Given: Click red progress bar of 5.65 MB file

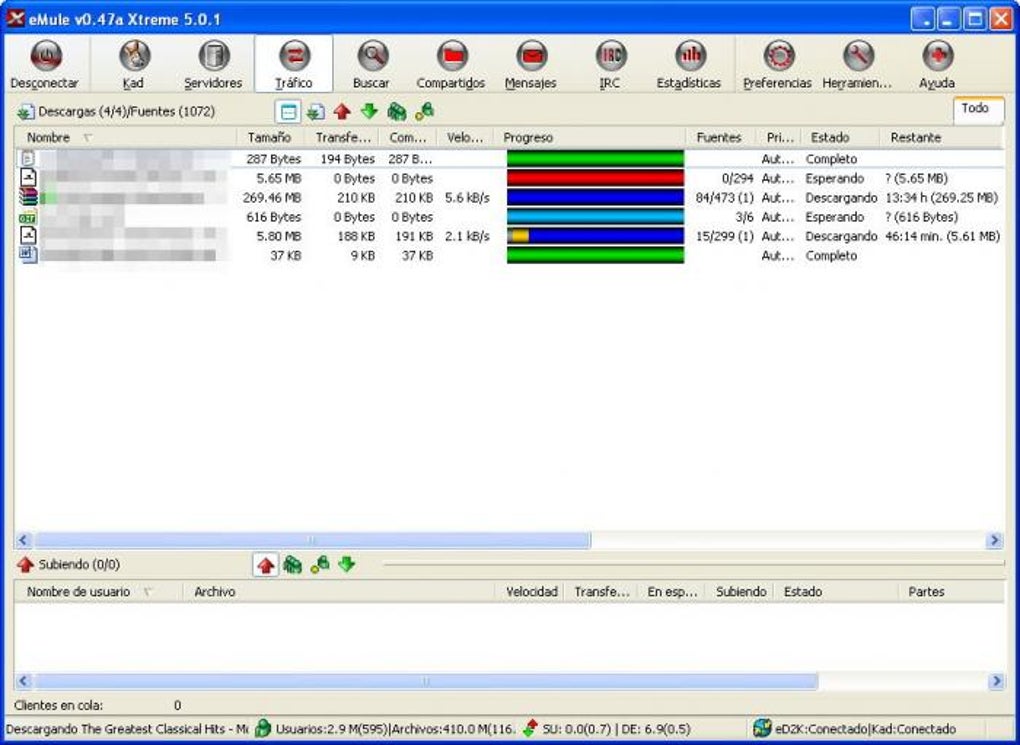Looking at the screenshot, I should click(x=595, y=178).
